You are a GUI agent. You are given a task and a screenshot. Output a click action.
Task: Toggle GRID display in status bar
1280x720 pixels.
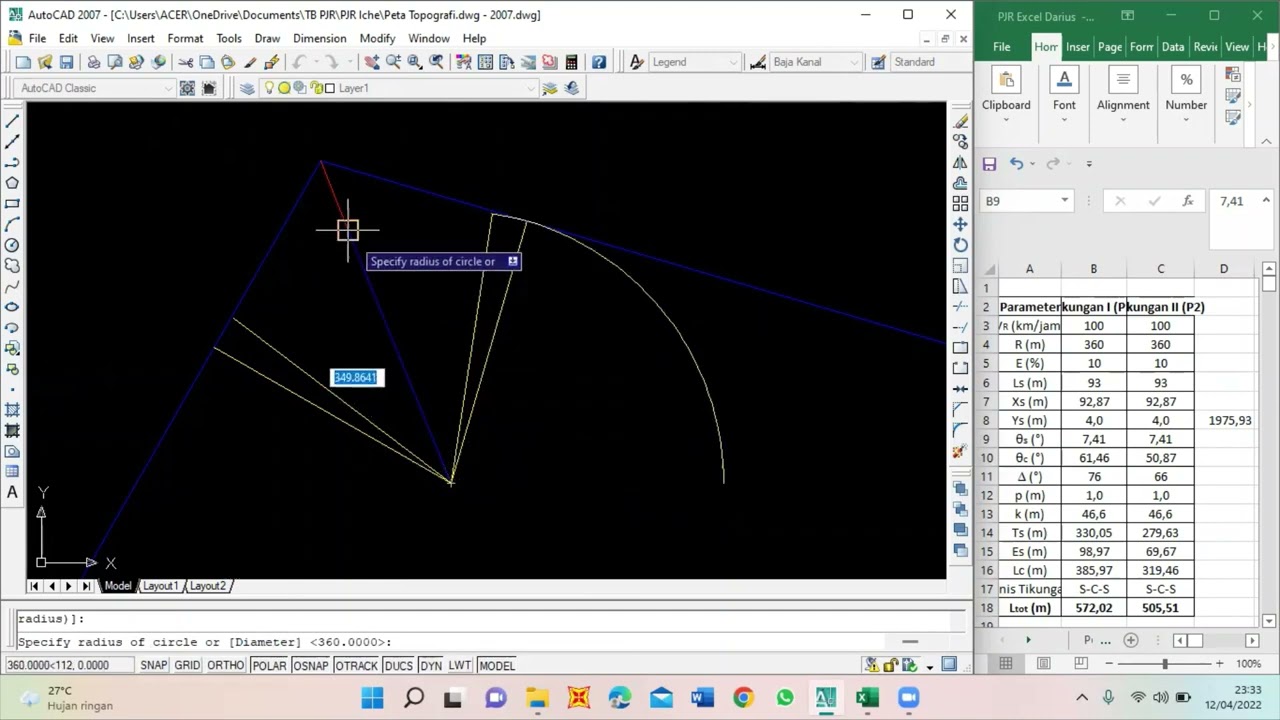coord(187,665)
